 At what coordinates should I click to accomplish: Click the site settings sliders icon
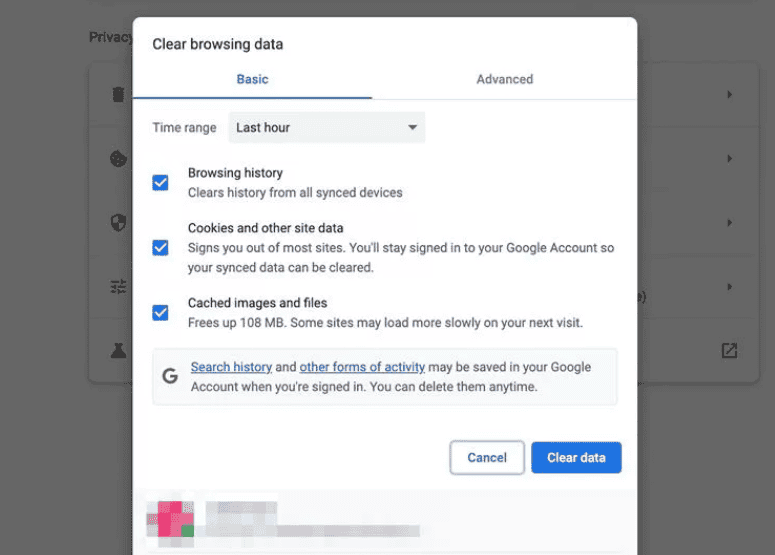[118, 287]
